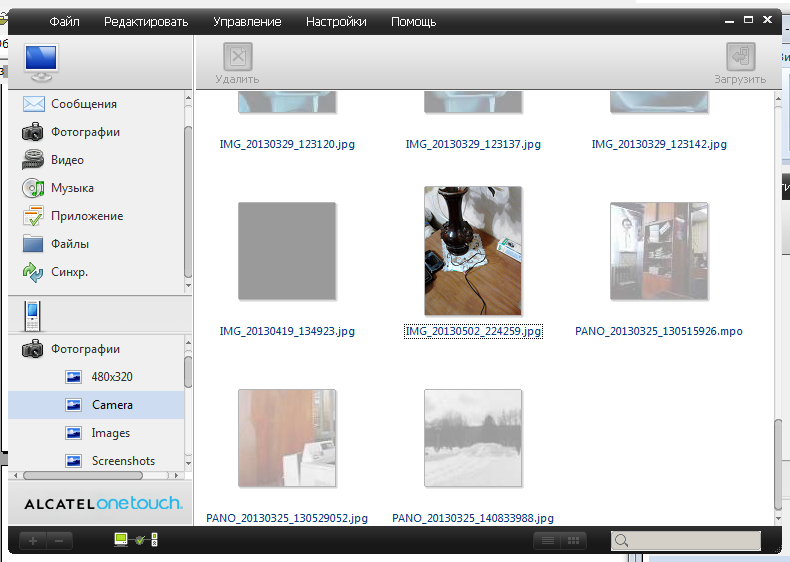Select thumbnail IMG_20130419_134923.jpg
Image resolution: width=790 pixels, height=562 pixels.
287,251
